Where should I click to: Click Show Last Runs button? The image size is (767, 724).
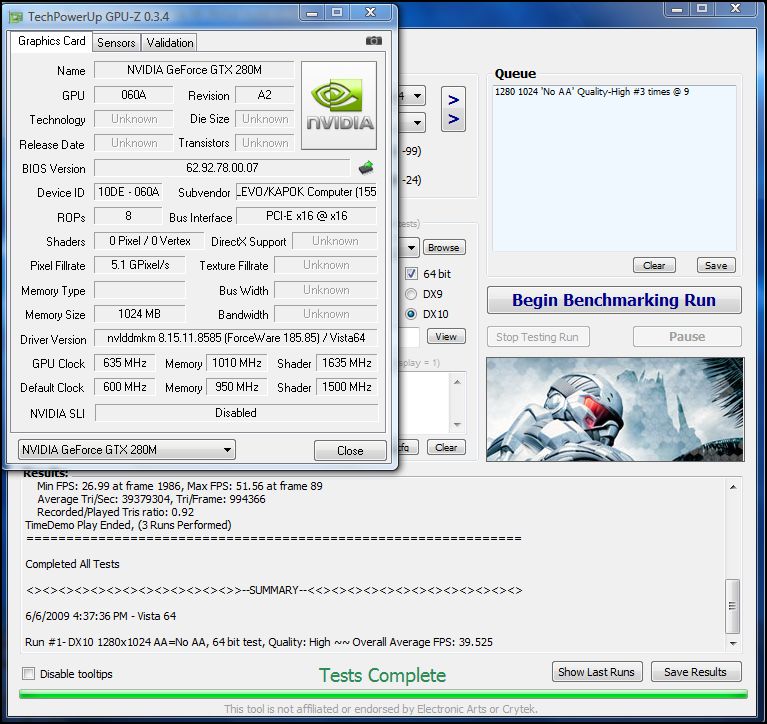click(x=597, y=672)
